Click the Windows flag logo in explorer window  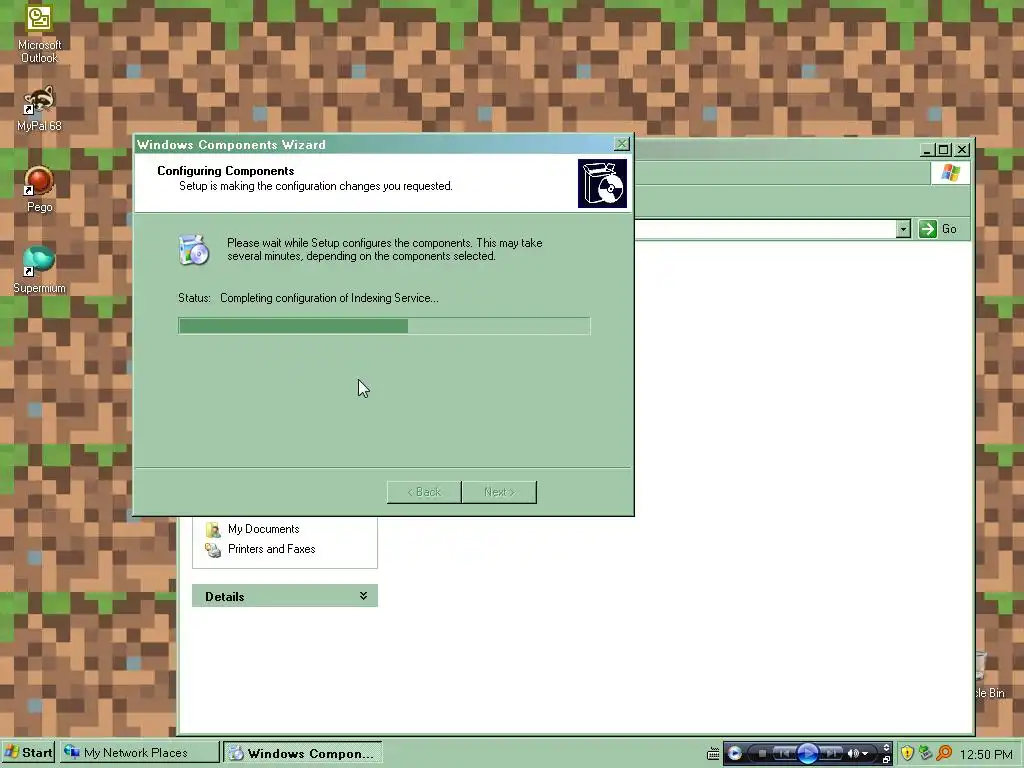950,173
